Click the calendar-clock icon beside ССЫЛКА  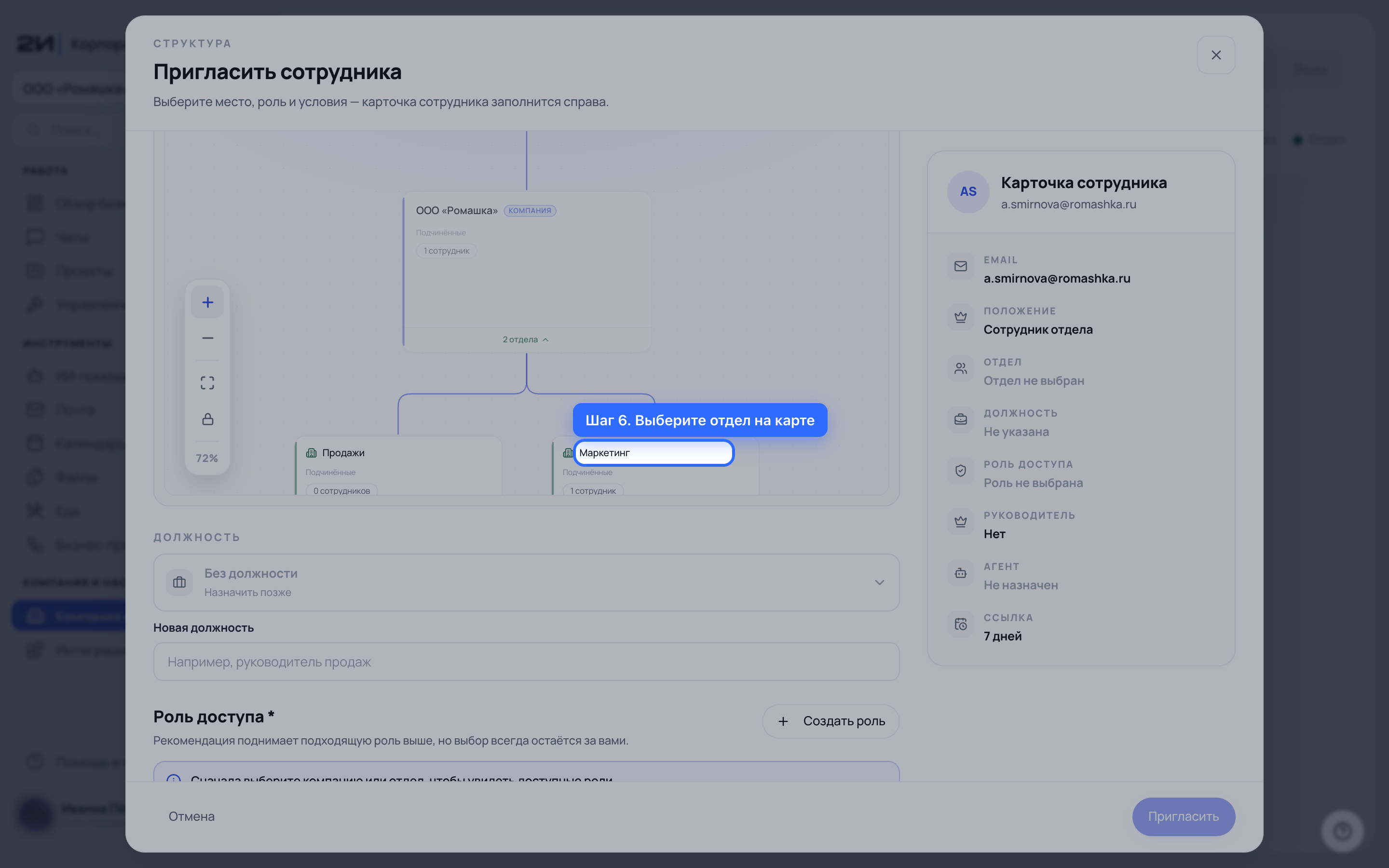coord(960,624)
